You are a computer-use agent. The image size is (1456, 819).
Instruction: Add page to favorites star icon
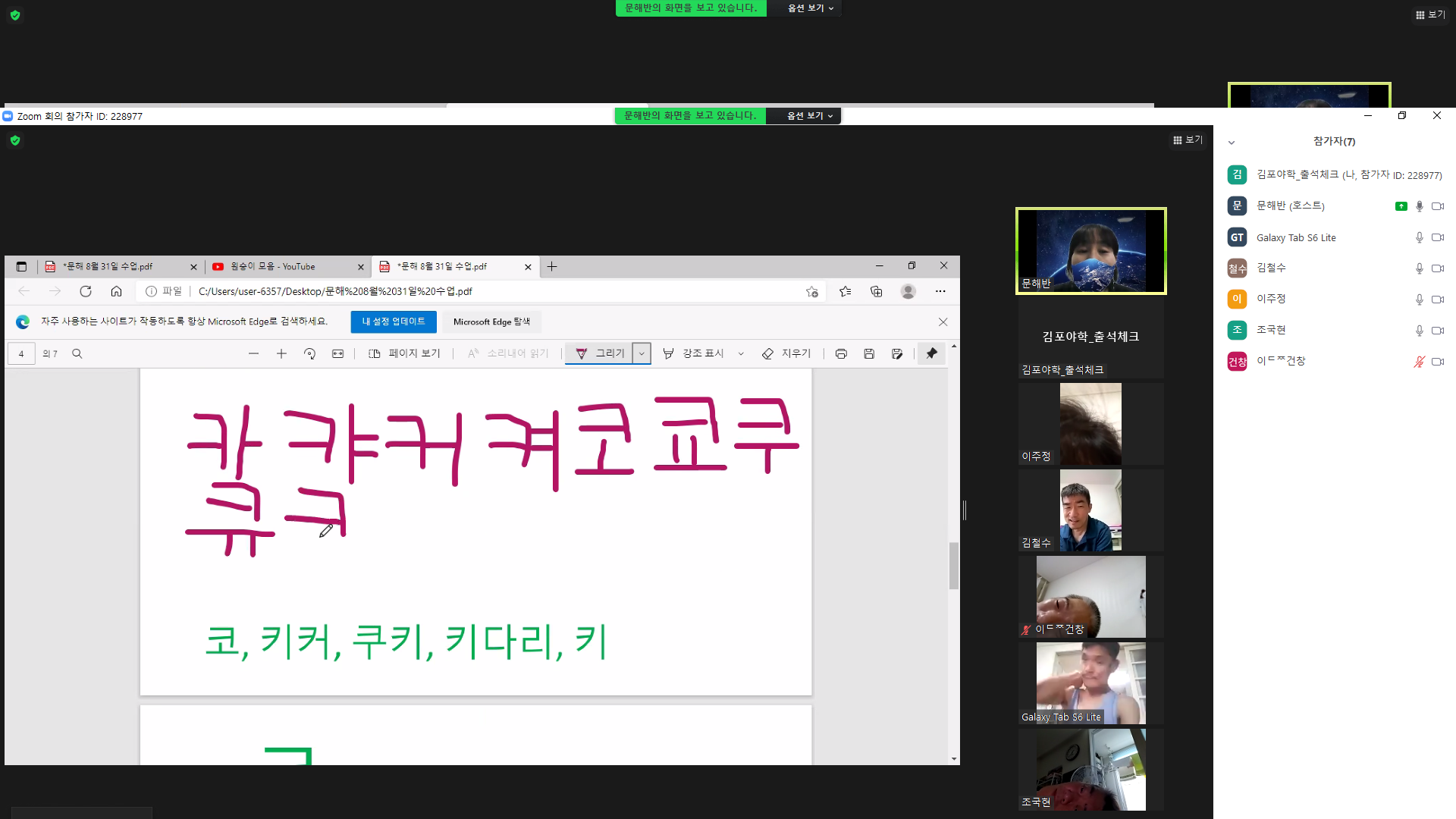click(x=812, y=291)
